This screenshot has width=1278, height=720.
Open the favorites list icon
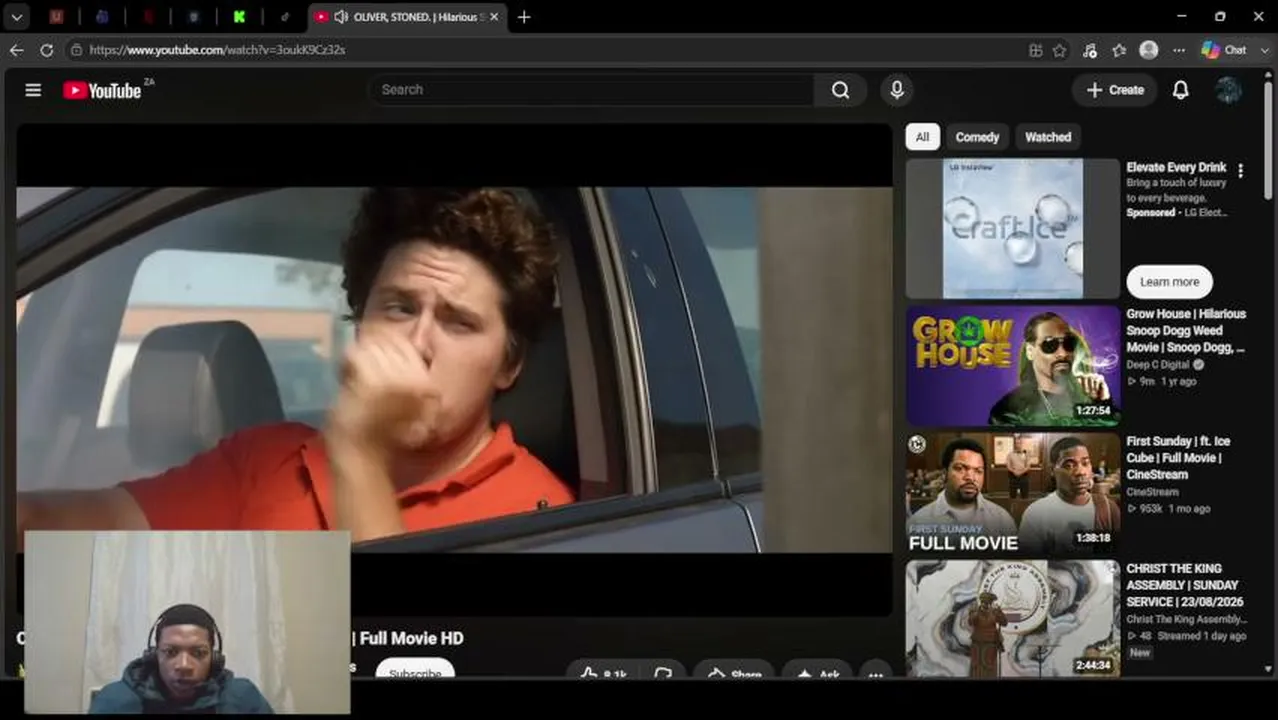coord(1119,50)
